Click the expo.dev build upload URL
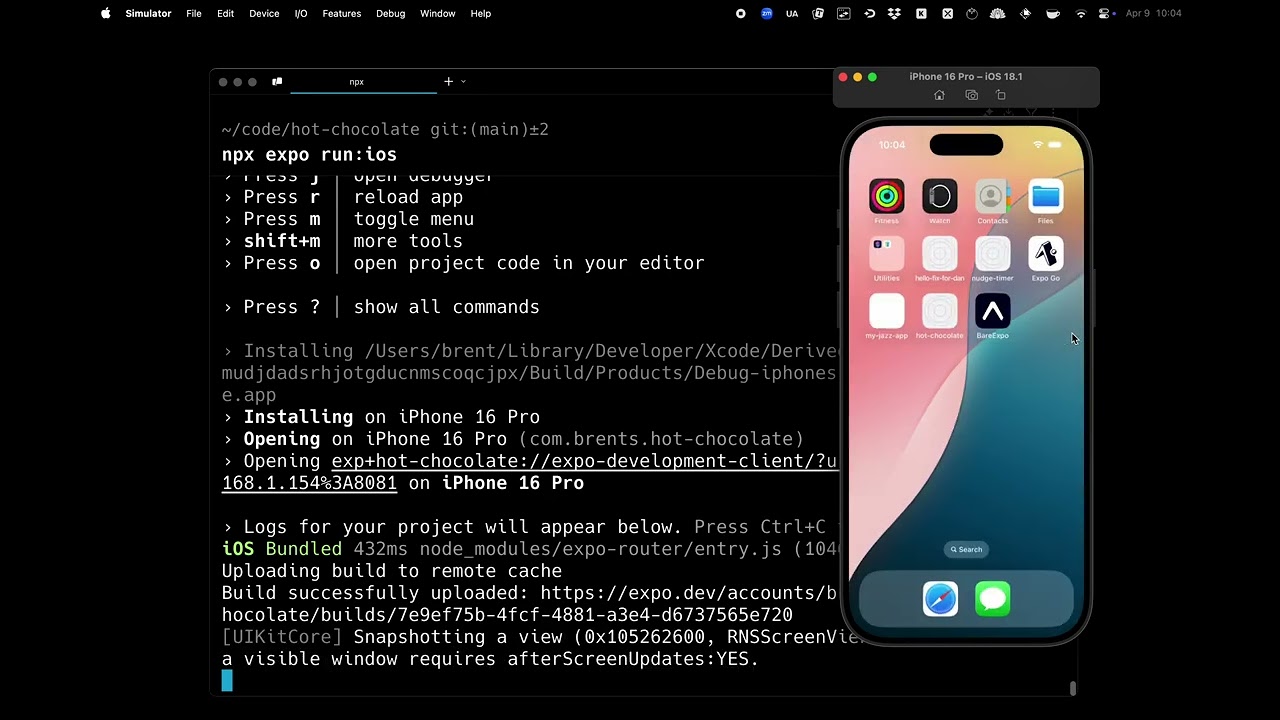1280x720 pixels. click(x=688, y=593)
